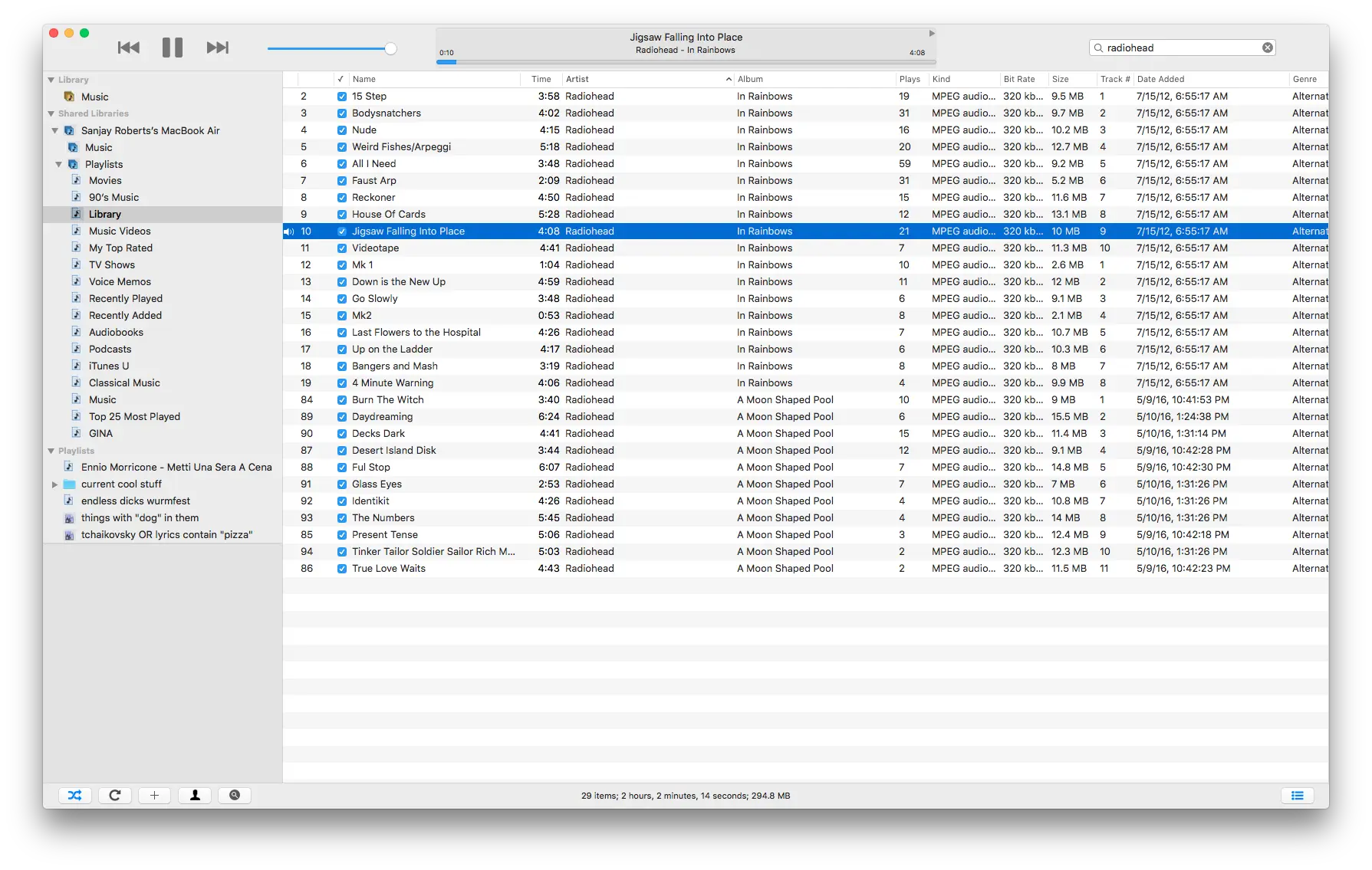Skip to the next track
The image size is (1372, 870).
point(217,47)
